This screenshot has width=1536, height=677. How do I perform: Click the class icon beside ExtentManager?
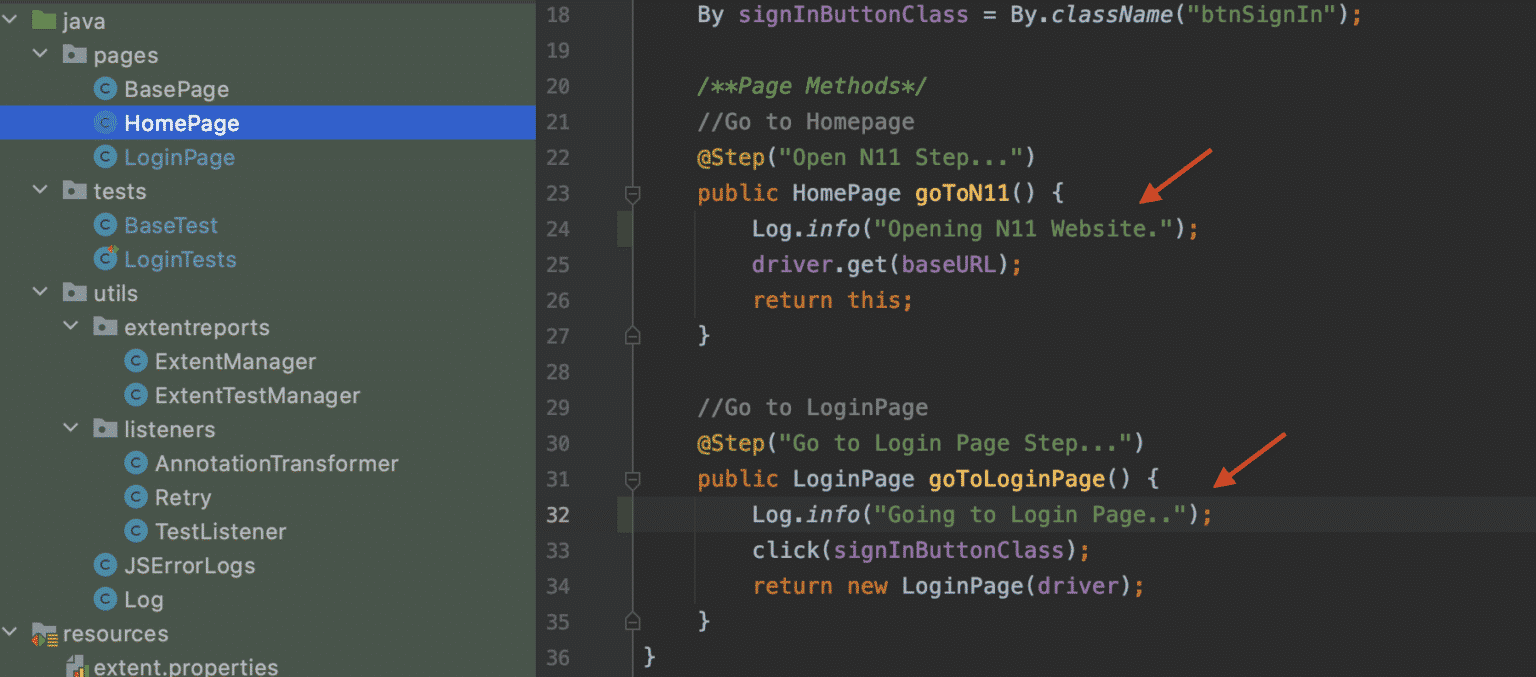[x=137, y=361]
